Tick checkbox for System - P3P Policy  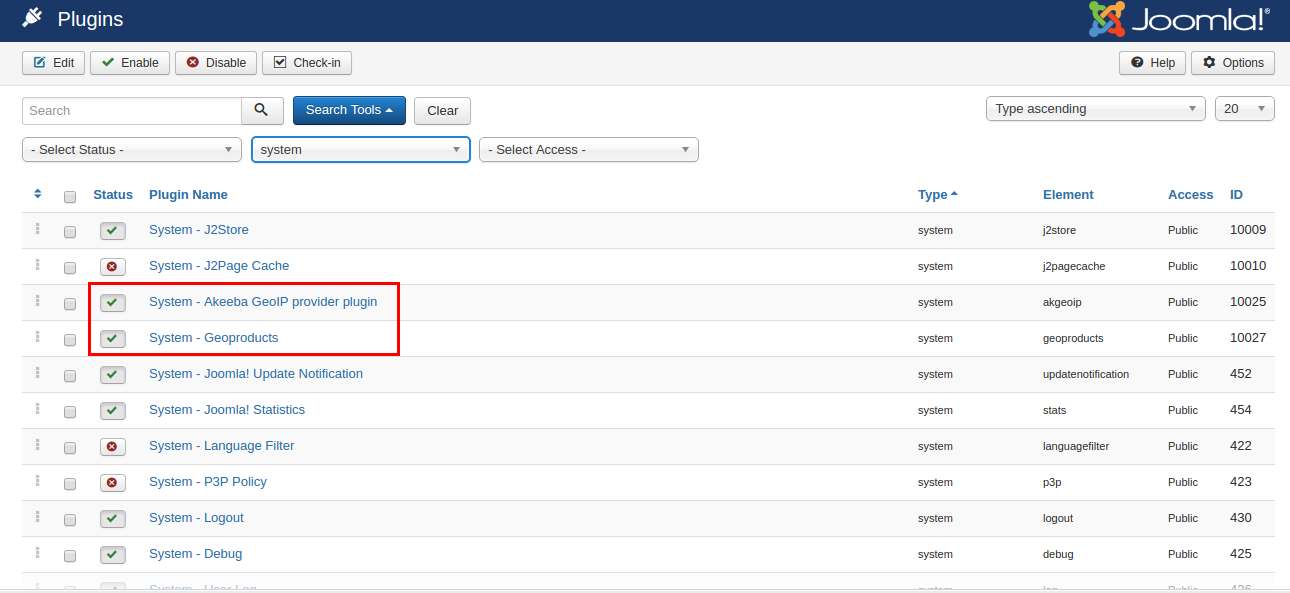pos(70,484)
